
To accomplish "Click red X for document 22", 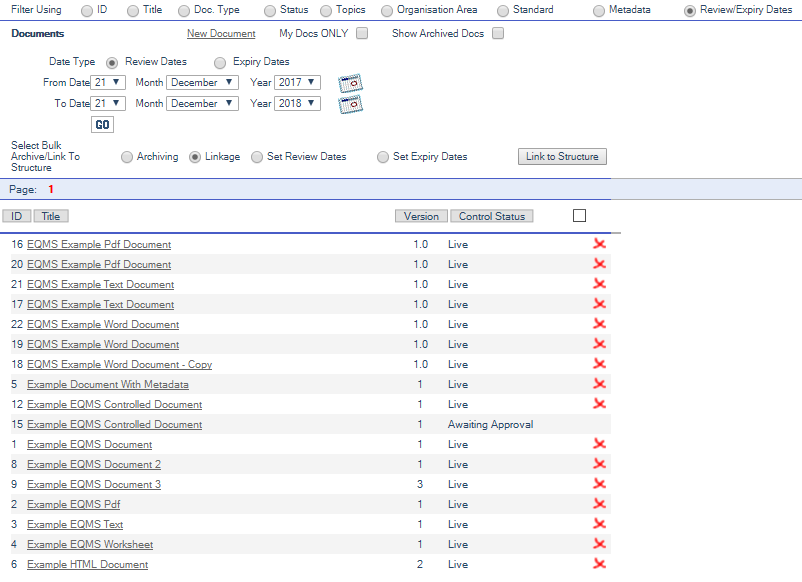I will pyautogui.click(x=599, y=323).
